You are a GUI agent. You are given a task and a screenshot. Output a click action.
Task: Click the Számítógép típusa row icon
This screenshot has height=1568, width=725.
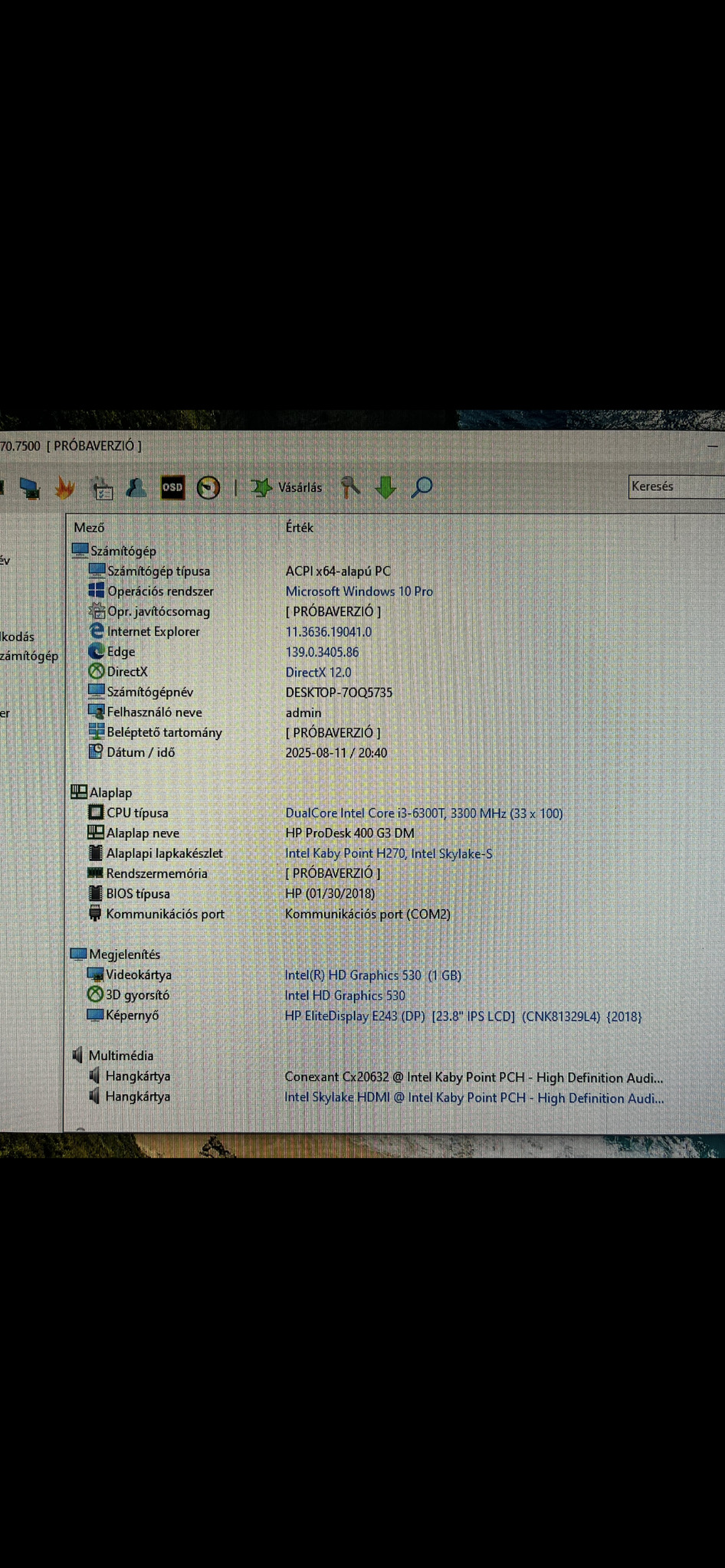click(97, 571)
